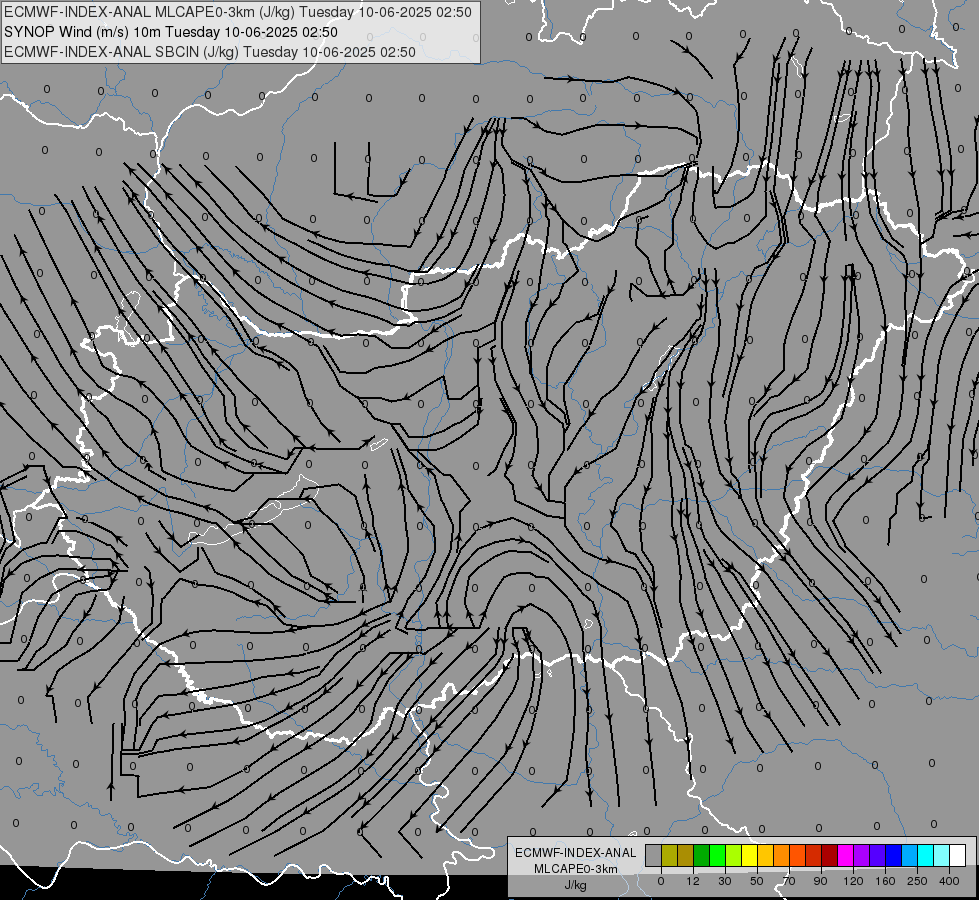Click the J/kg unit label in legend
Viewport: 979px width, 900px height.
tap(576, 885)
